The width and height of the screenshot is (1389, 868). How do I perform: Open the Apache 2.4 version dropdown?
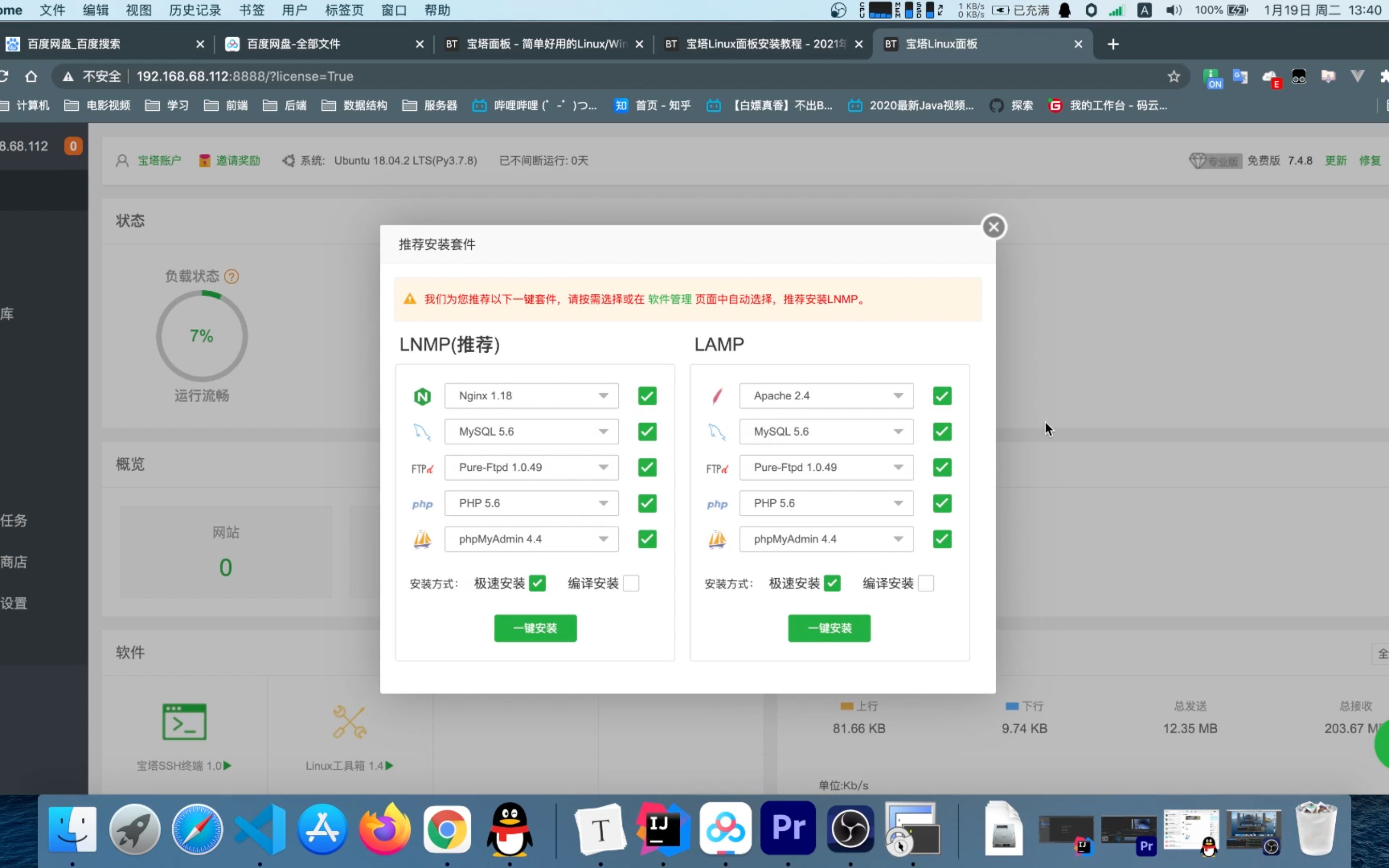click(x=826, y=396)
